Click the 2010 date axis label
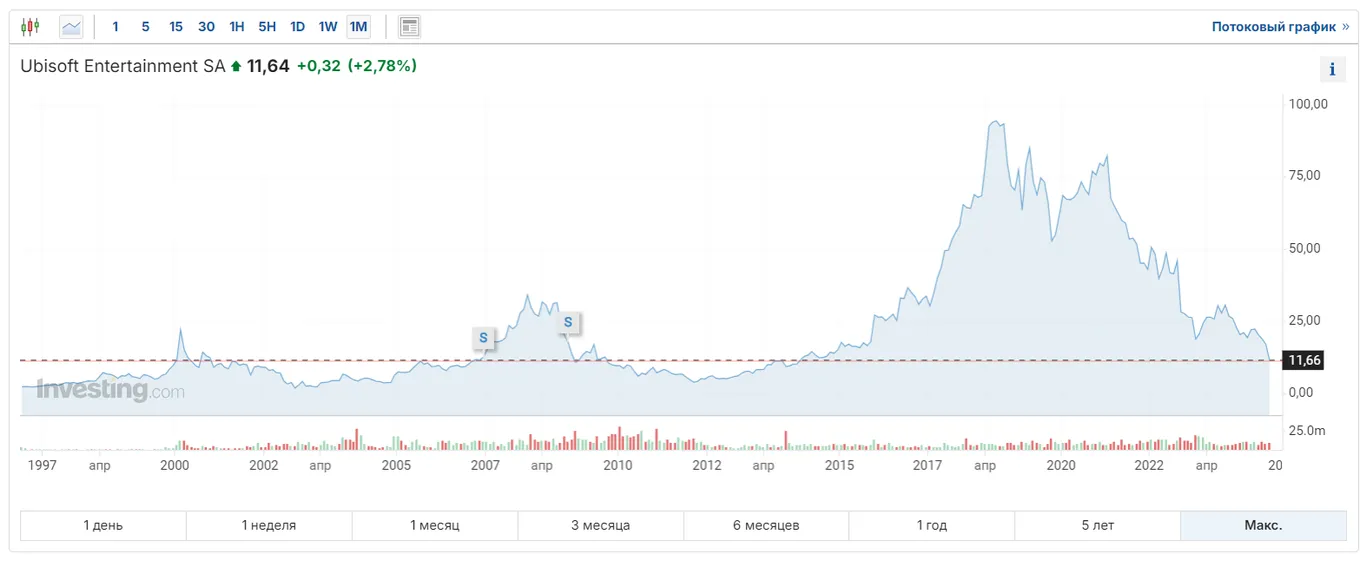Viewport: 1360px width, 567px height. [x=618, y=466]
